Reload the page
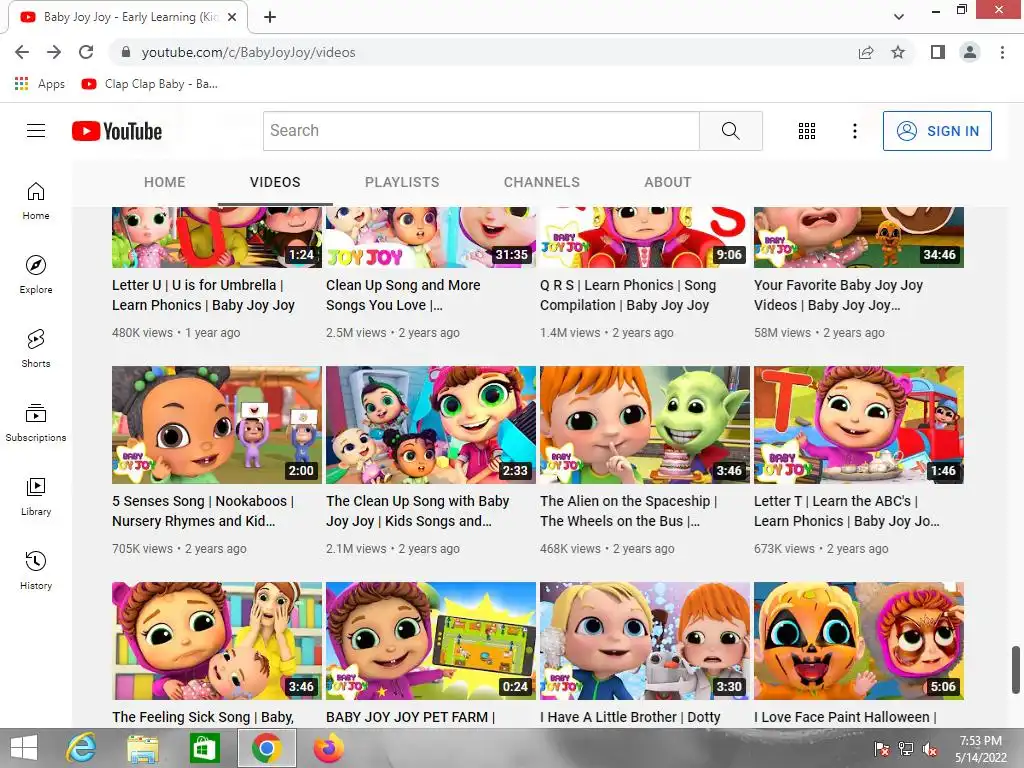The height and width of the screenshot is (768, 1024). coord(86,52)
